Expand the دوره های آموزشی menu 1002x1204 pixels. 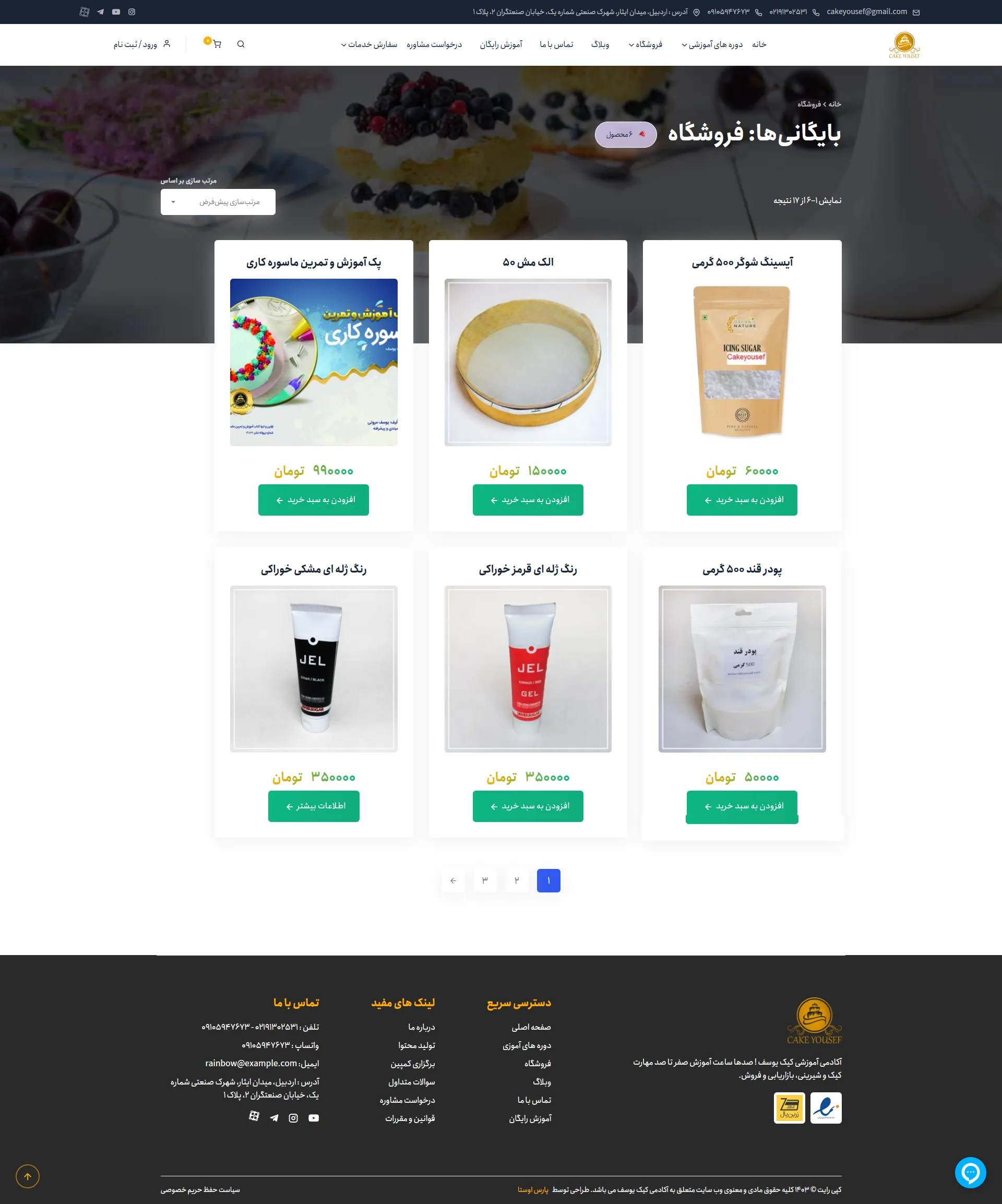click(712, 44)
